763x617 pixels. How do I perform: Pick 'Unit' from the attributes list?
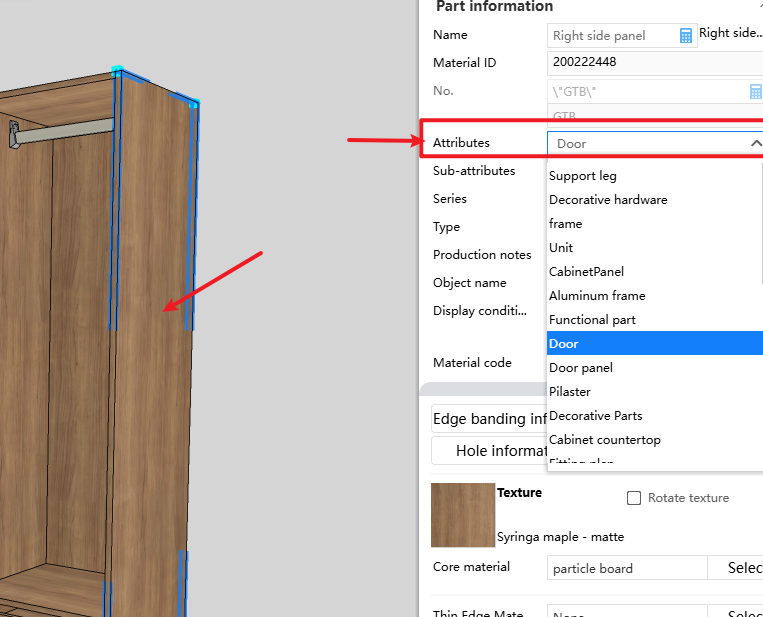561,248
